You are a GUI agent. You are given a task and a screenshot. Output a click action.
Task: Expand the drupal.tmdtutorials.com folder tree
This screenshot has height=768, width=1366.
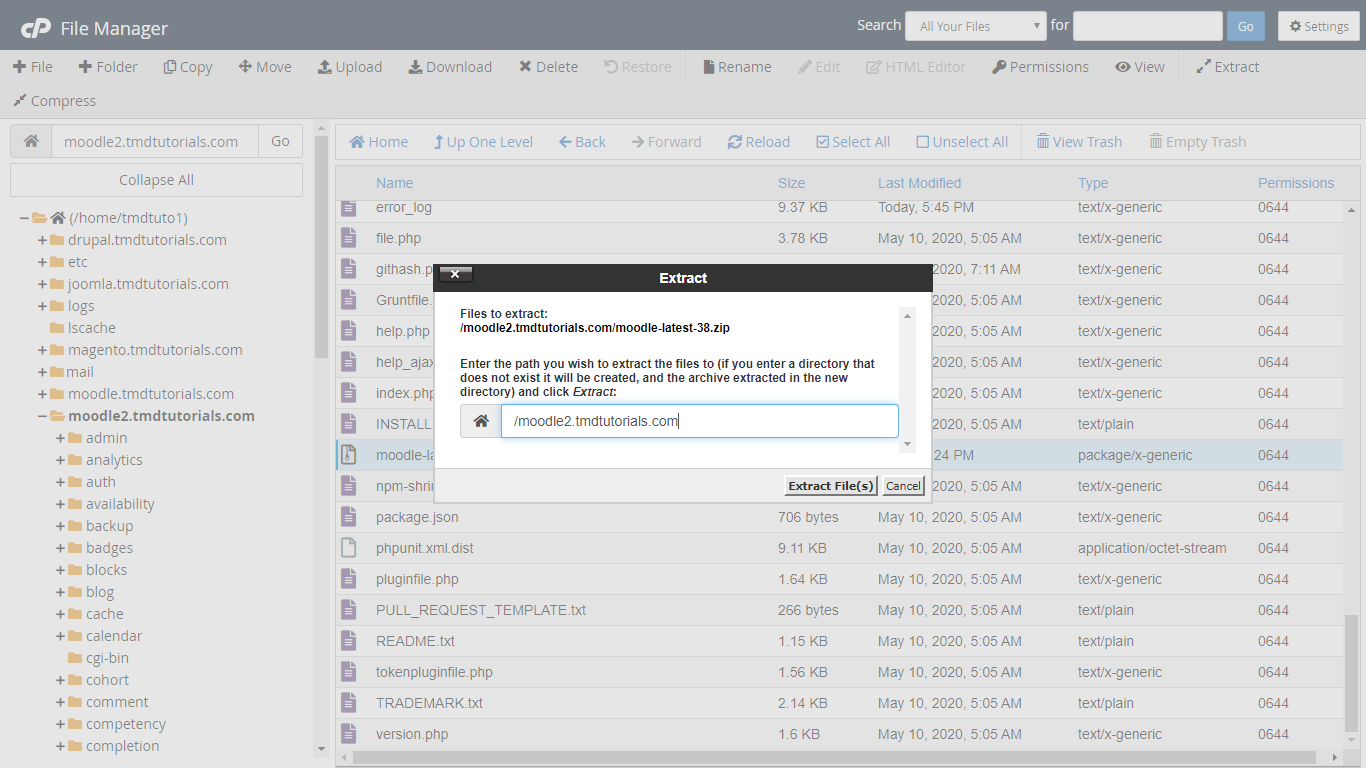pyautogui.click(x=42, y=240)
